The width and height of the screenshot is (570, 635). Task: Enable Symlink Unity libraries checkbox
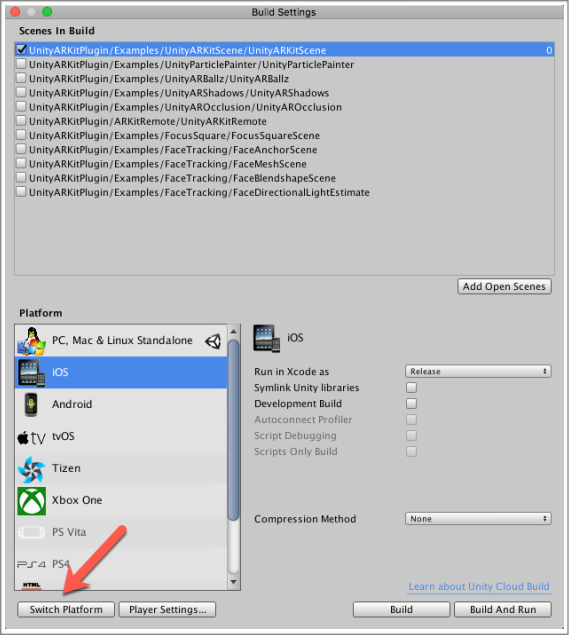point(411,388)
